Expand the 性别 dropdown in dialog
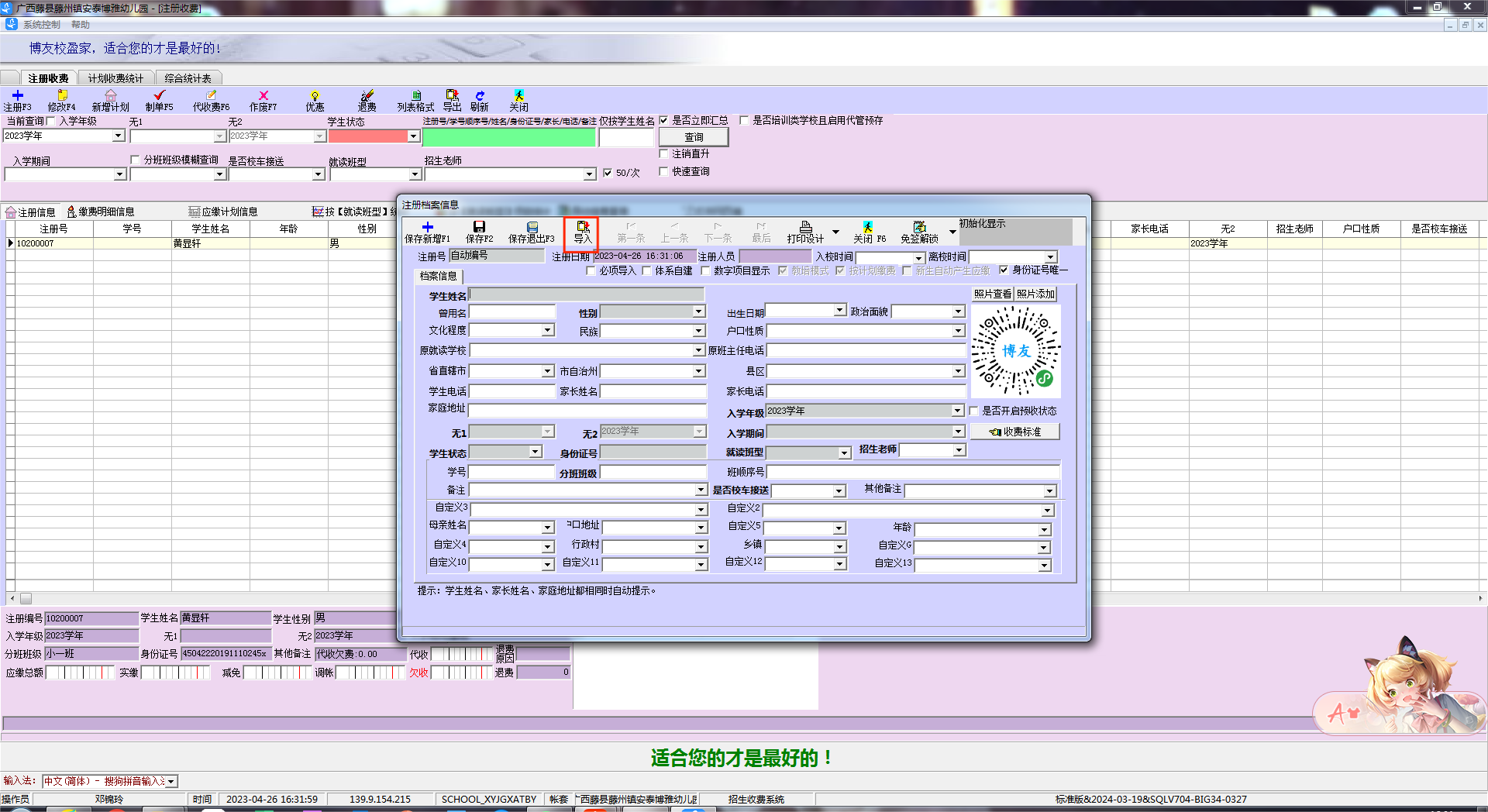 pyautogui.click(x=698, y=311)
